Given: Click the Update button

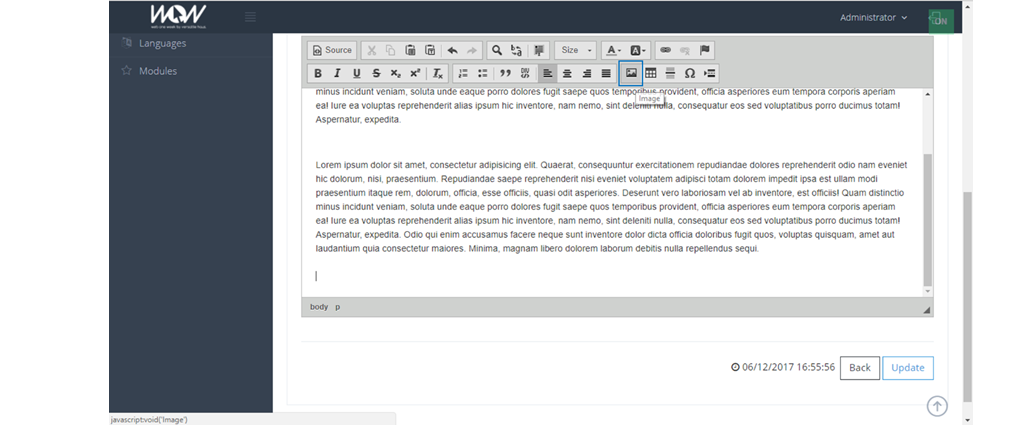Looking at the screenshot, I should (907, 368).
